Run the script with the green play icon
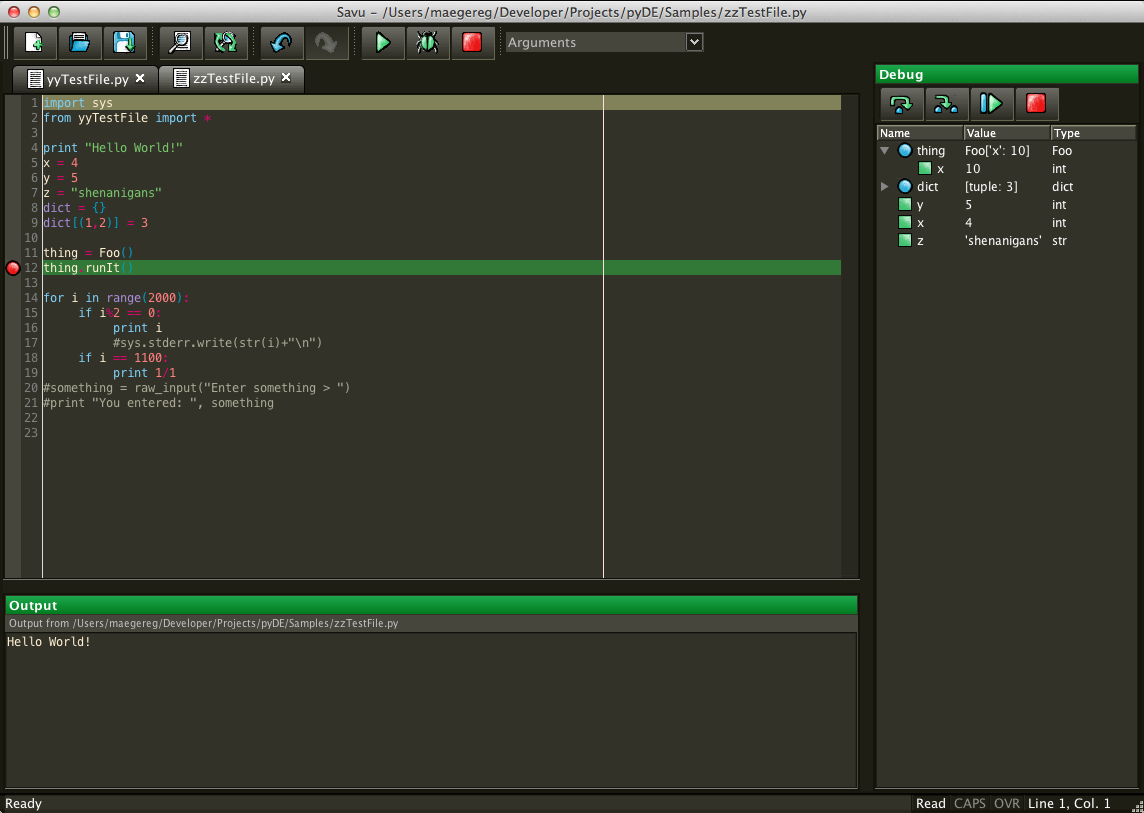This screenshot has width=1144, height=813. click(x=382, y=43)
